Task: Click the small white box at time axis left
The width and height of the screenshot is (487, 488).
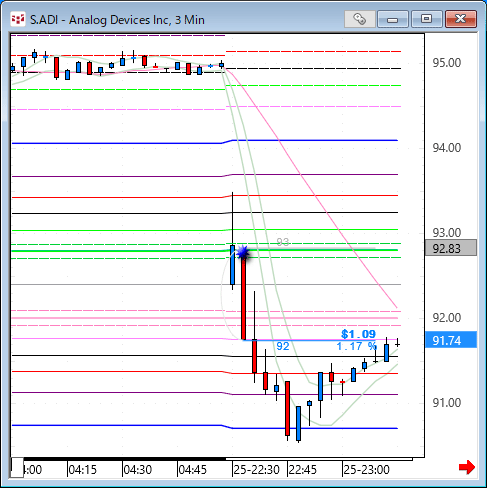Action: pyautogui.click(x=17, y=468)
